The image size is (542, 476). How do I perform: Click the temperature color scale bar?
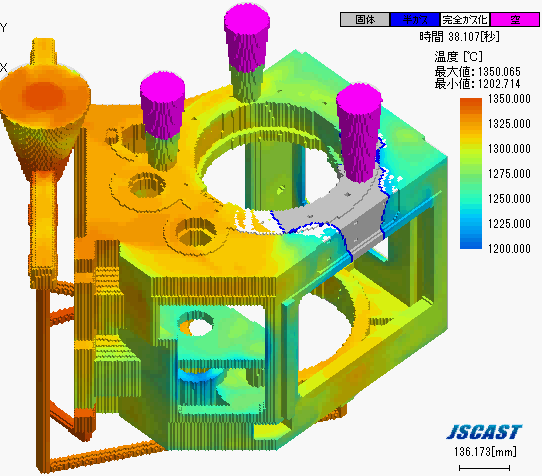pyautogui.click(x=471, y=174)
